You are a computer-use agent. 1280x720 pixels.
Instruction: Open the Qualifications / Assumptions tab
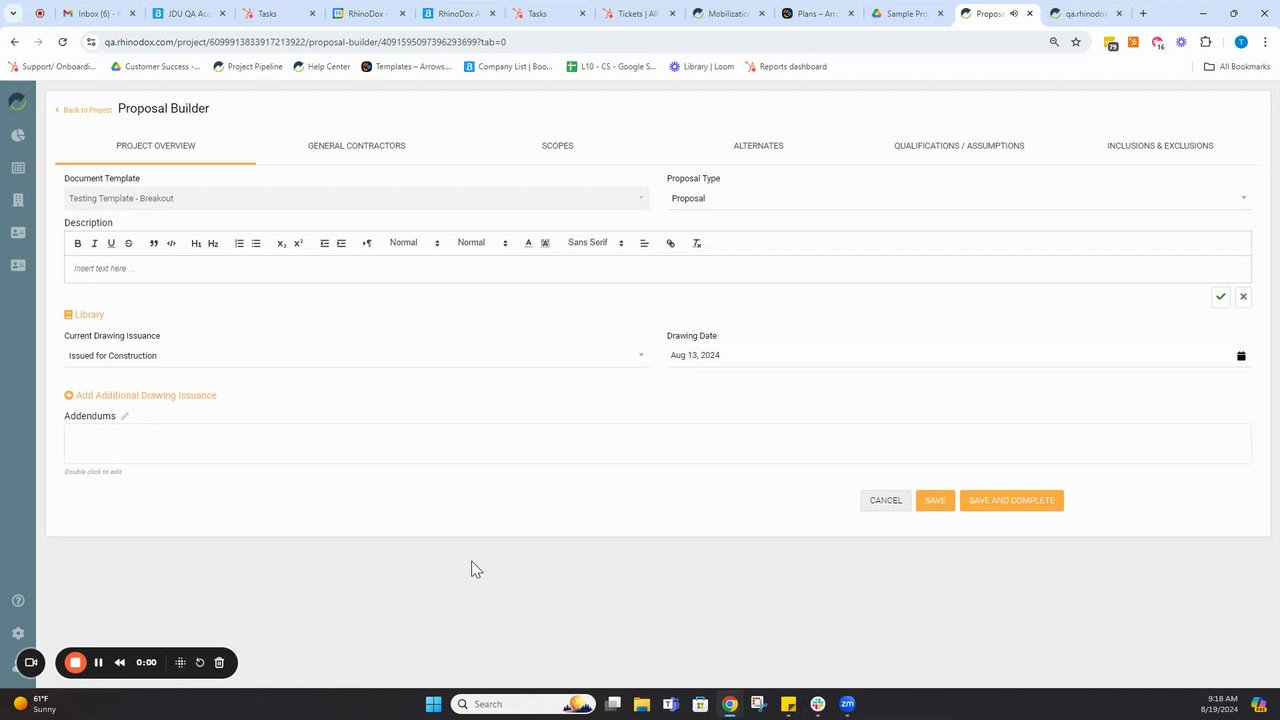(x=959, y=146)
